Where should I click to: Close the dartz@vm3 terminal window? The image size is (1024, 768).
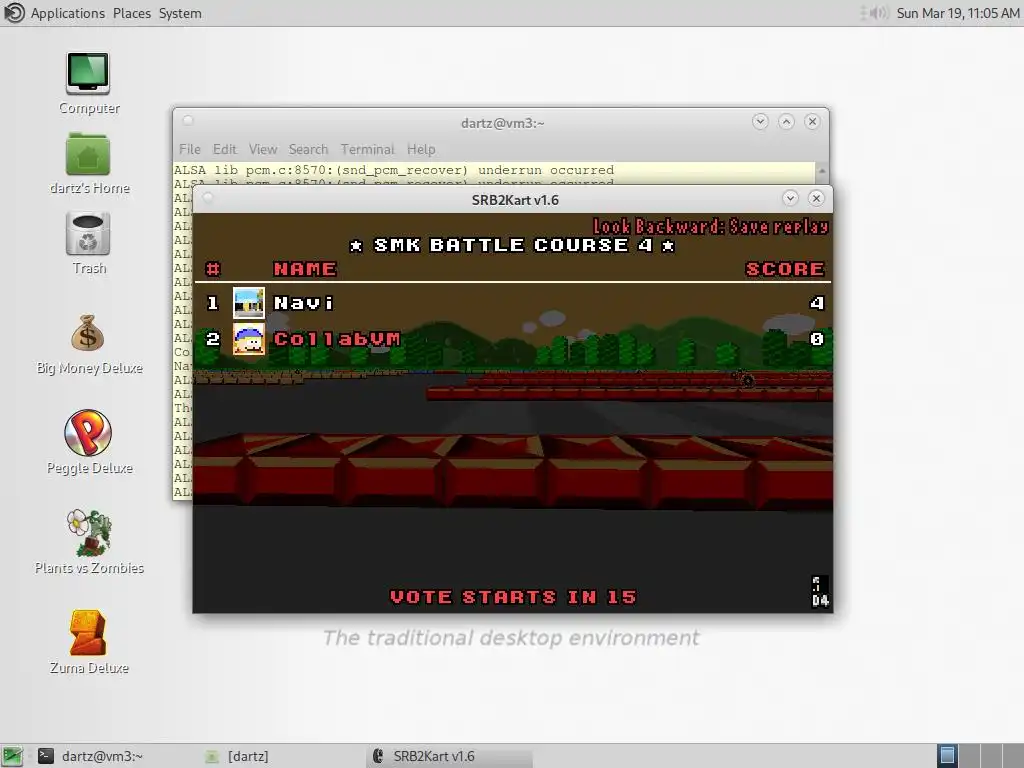point(812,121)
